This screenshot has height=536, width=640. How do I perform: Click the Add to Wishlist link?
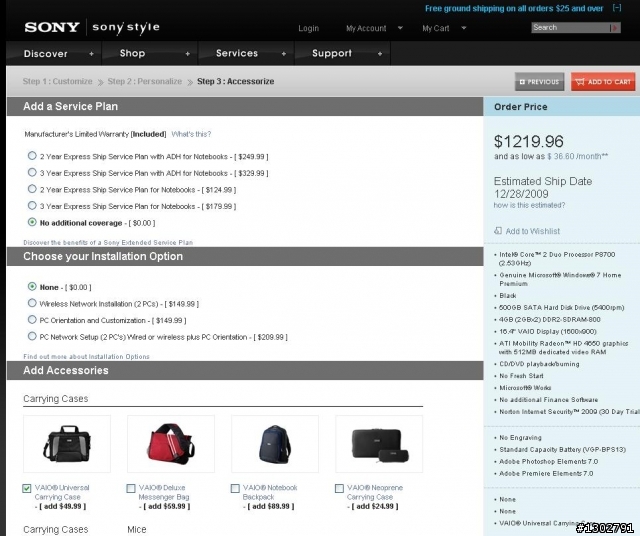(533, 231)
